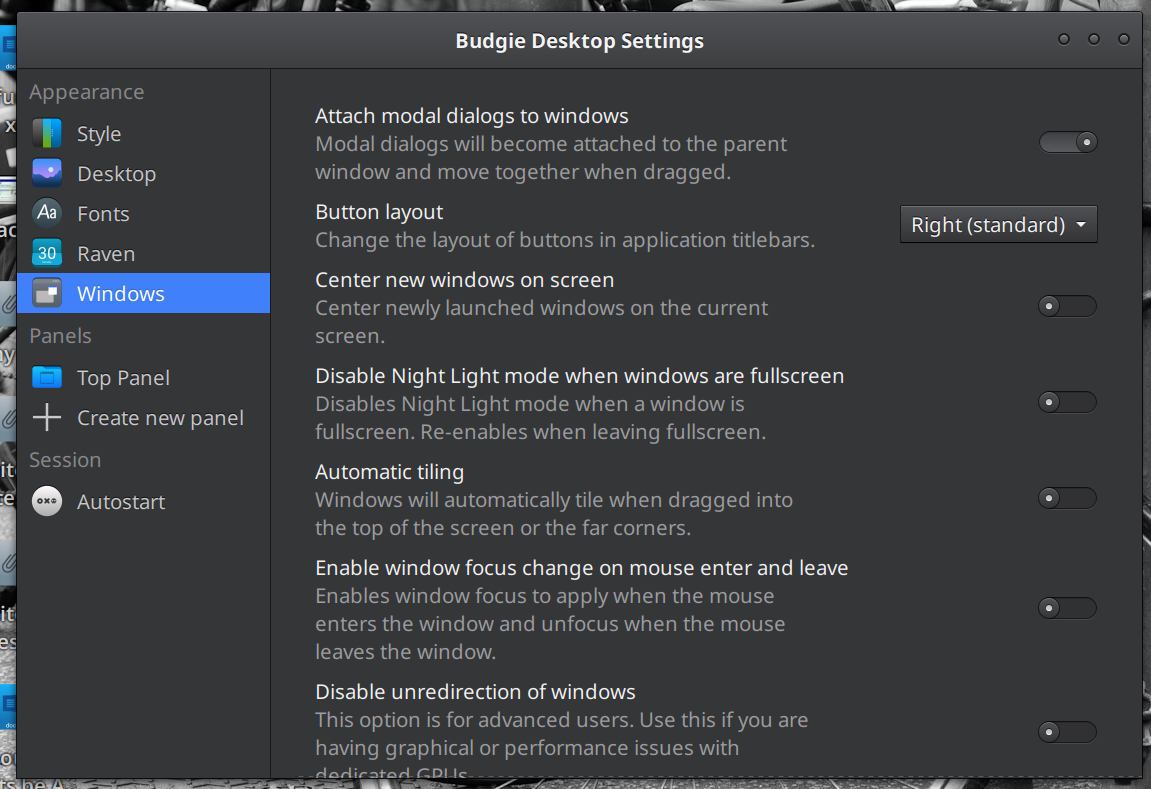Viewport: 1151px width, 789px height.
Task: Enable window focus change on mouse enter
Action: pos(1068,608)
